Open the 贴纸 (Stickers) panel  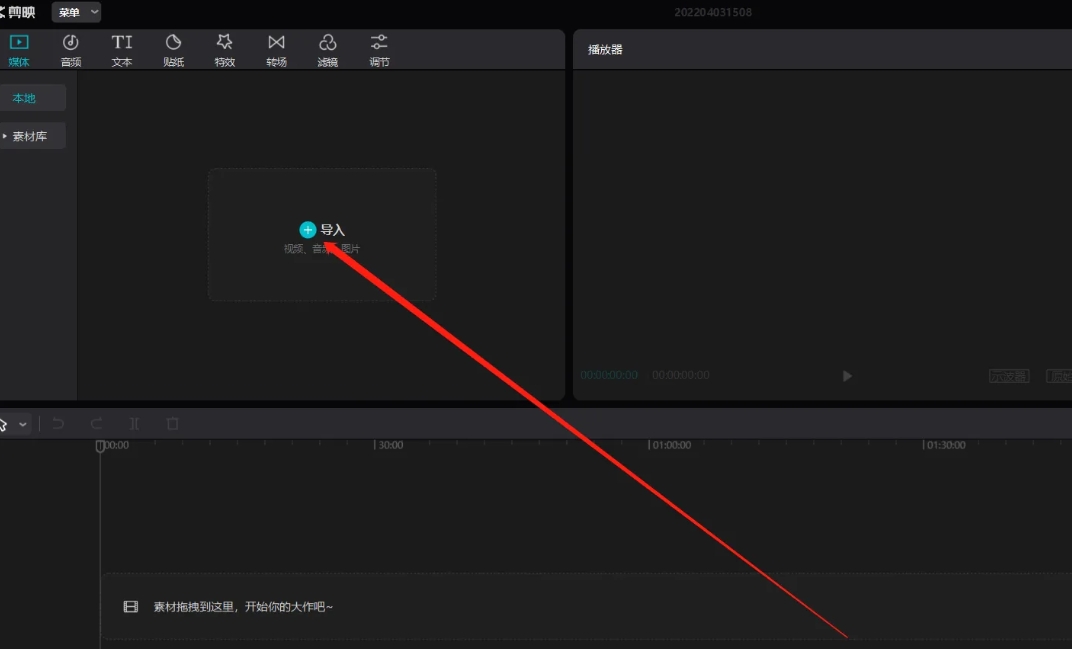pos(174,50)
